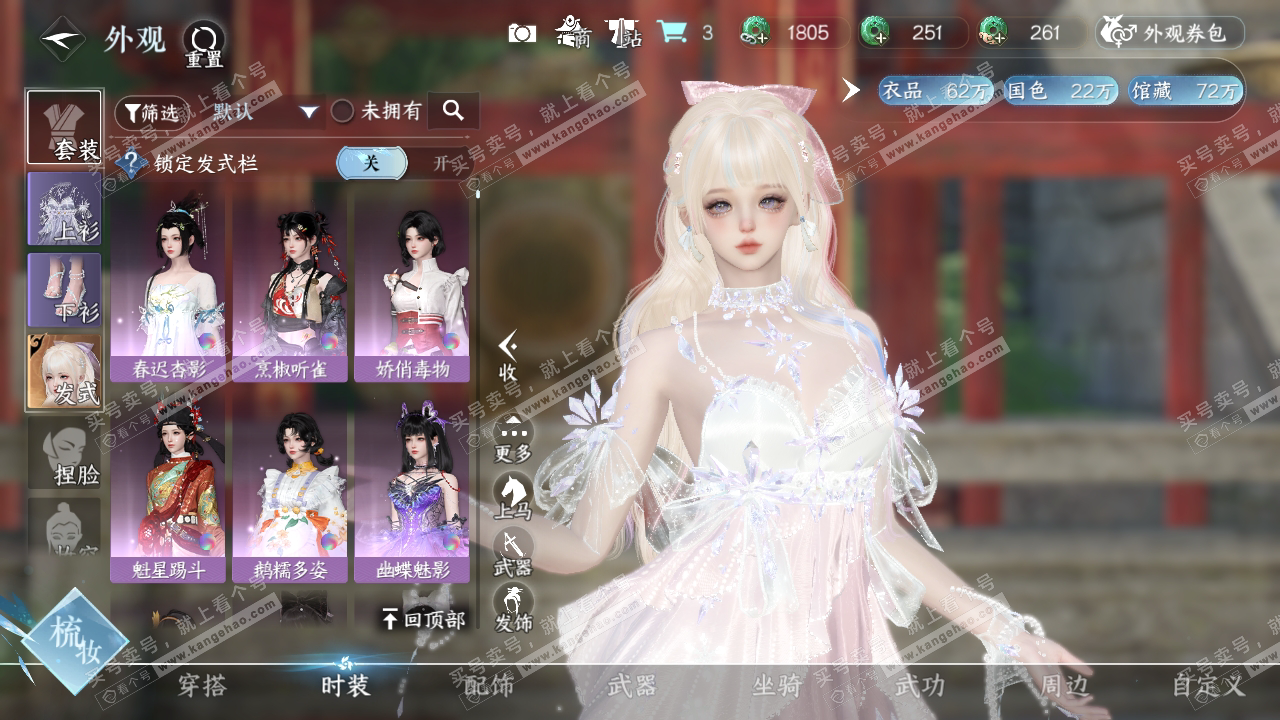This screenshot has height=720, width=1280.
Task: Return to top with 回顶部
Action: pyautogui.click(x=424, y=620)
